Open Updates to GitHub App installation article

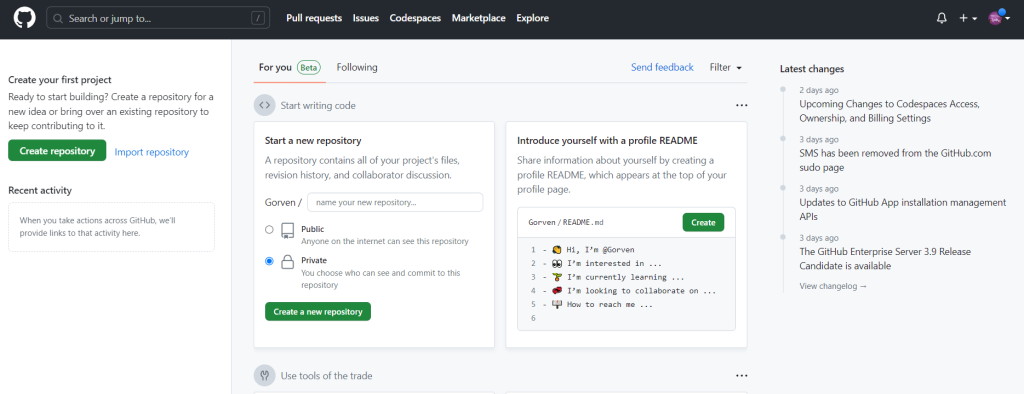(903, 209)
